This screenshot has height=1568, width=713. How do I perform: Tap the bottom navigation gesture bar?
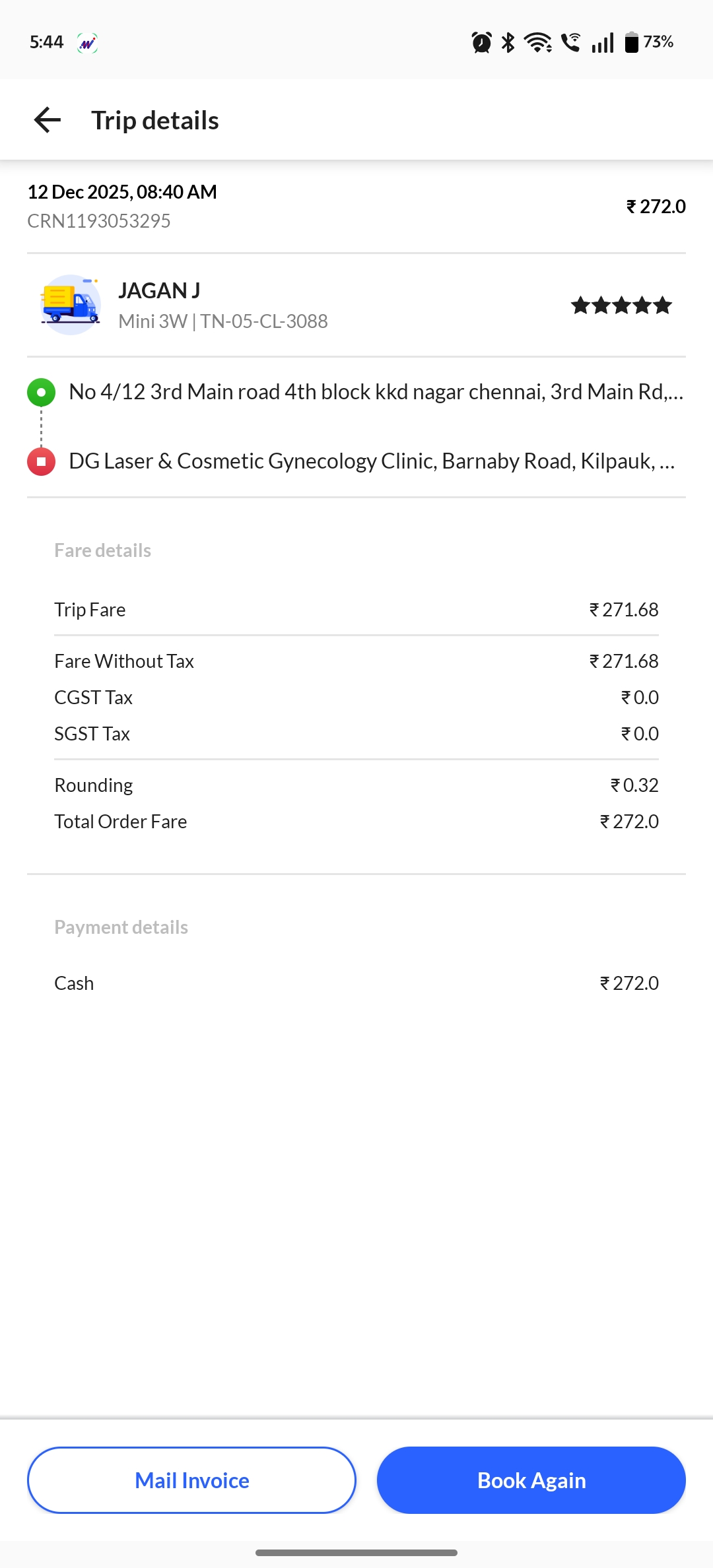coord(356,1553)
